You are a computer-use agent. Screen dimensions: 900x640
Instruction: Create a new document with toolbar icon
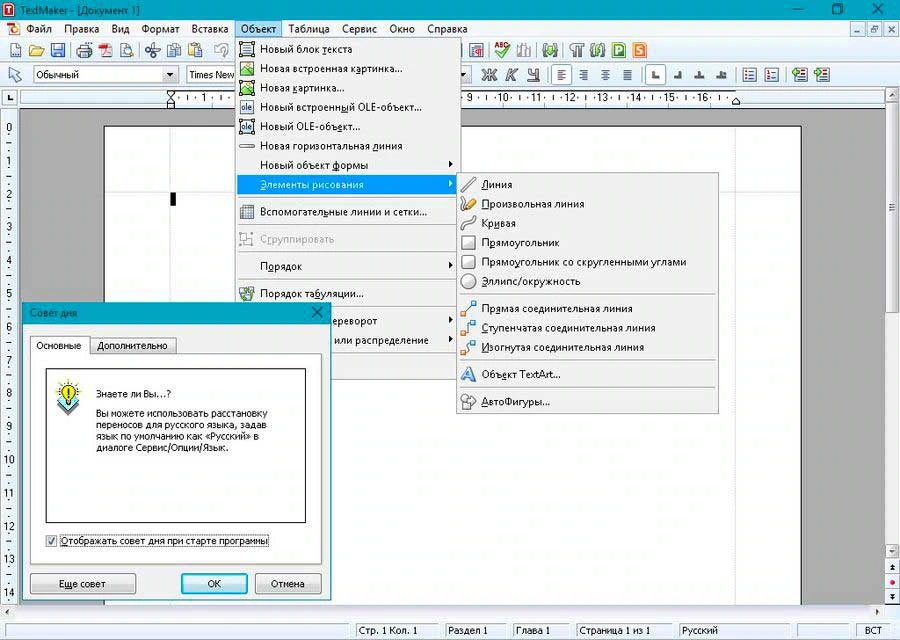pyautogui.click(x=16, y=51)
